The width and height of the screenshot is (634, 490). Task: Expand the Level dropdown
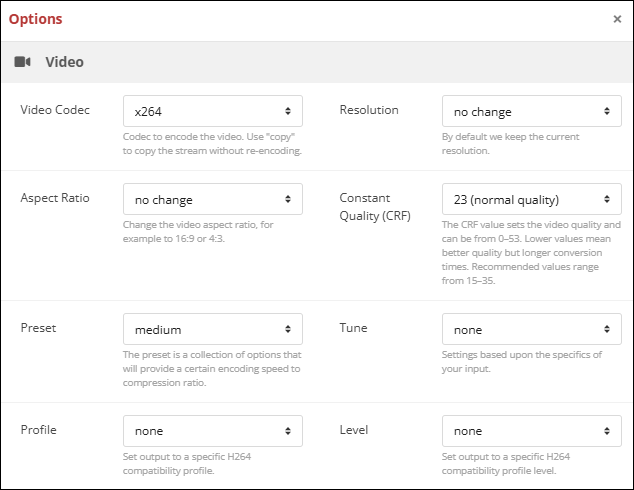tap(532, 431)
